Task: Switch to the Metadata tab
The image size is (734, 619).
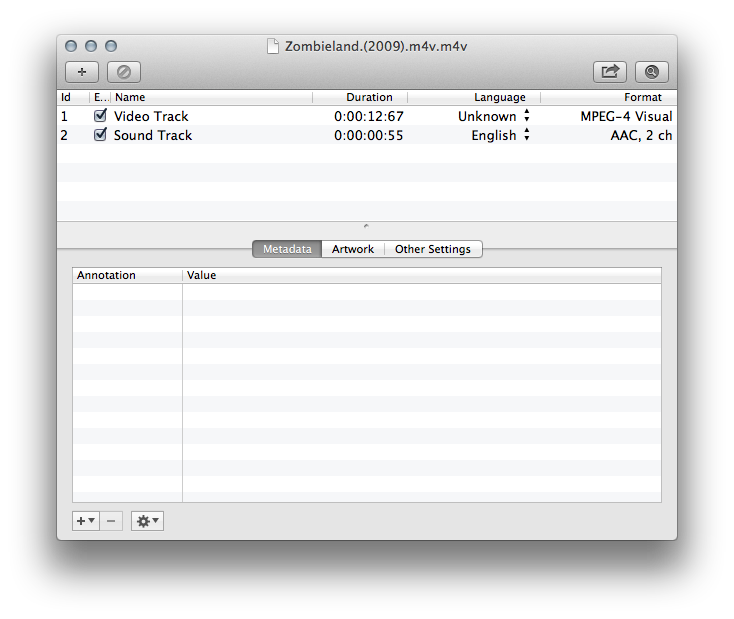Action: point(287,249)
